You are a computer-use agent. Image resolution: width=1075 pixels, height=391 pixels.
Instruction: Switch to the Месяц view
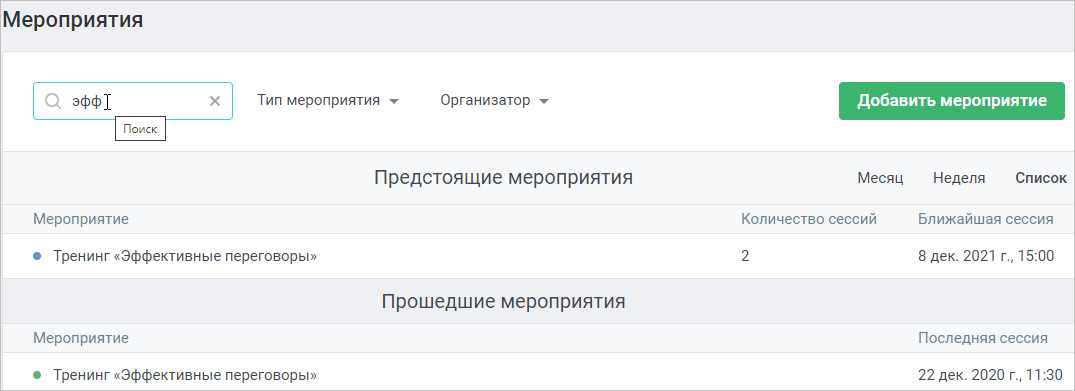[880, 178]
